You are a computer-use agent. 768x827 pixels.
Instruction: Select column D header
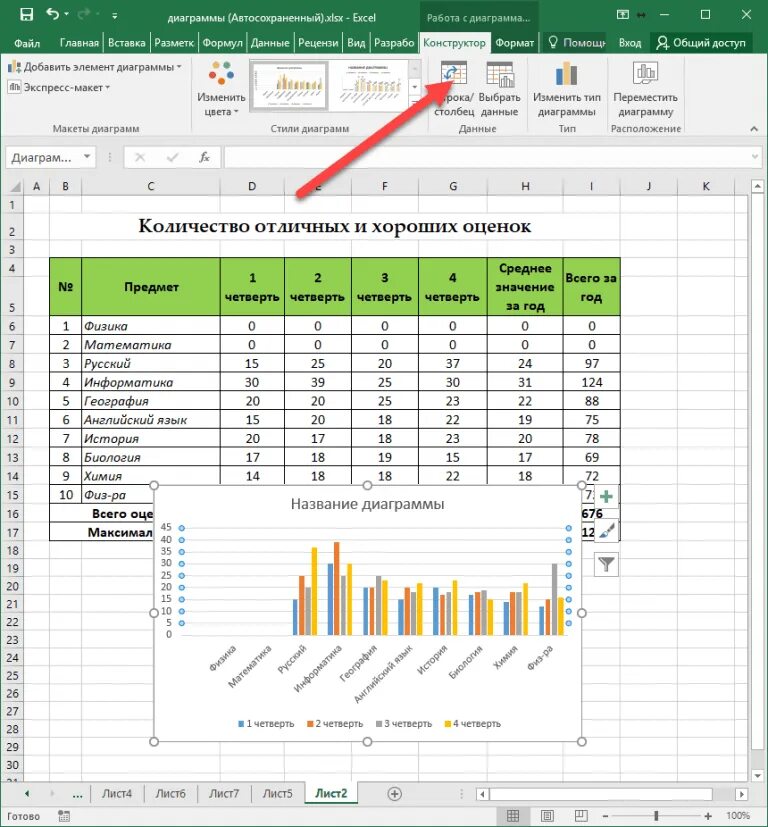click(x=252, y=186)
